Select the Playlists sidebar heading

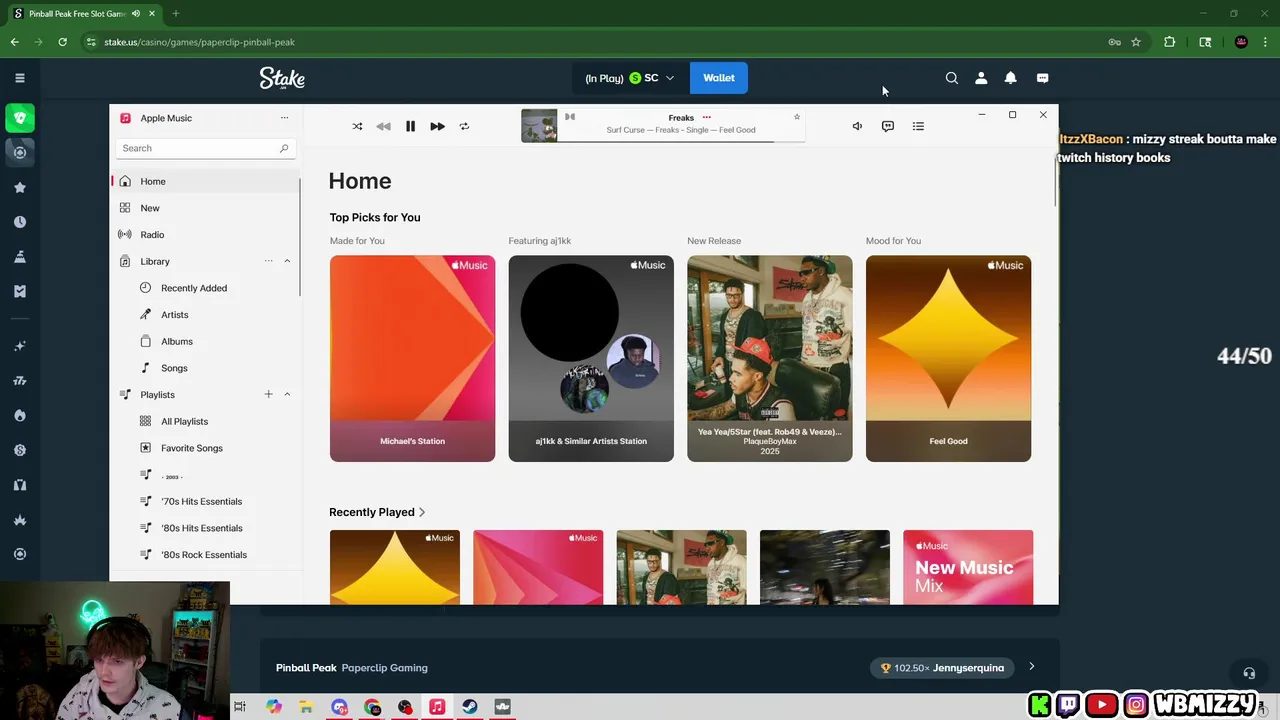pos(157,395)
